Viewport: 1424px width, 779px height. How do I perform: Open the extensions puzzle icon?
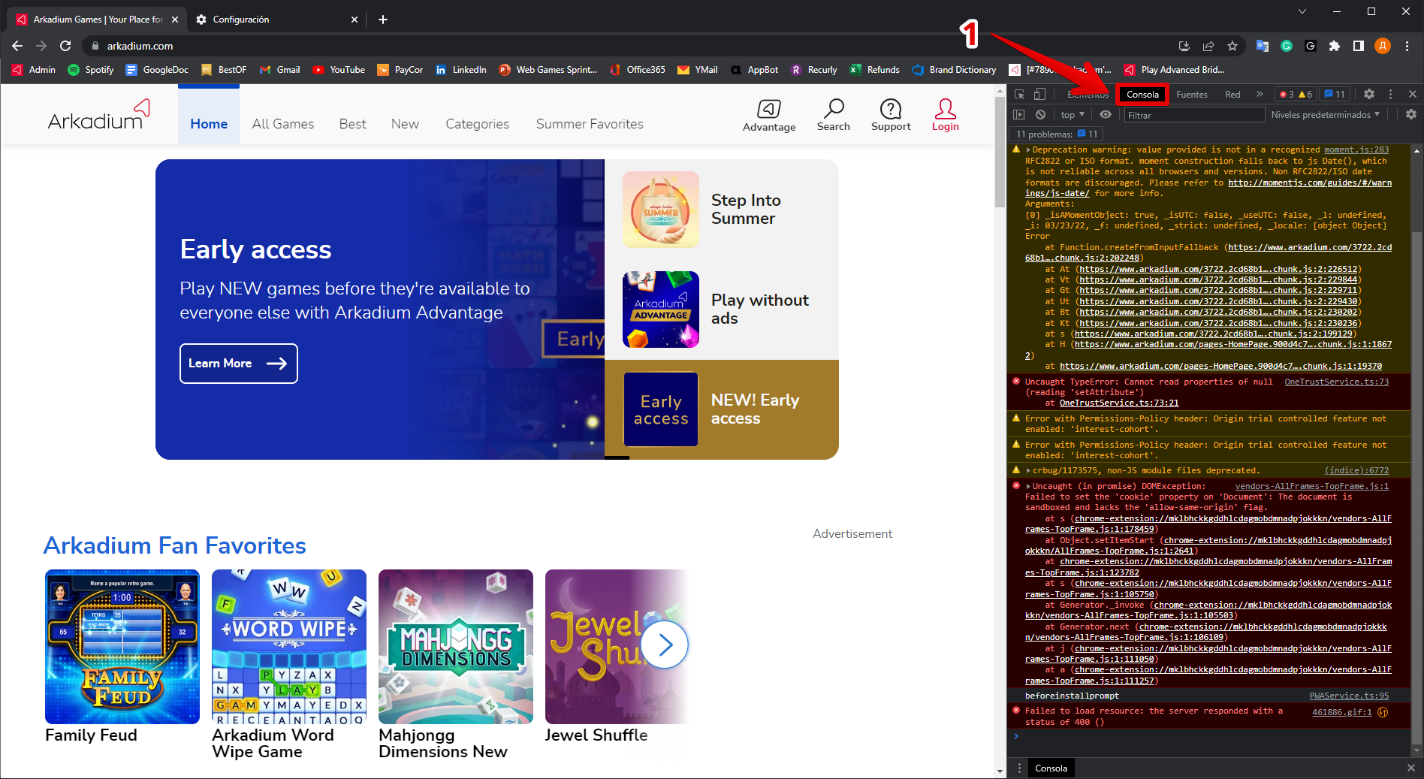[x=1334, y=46]
